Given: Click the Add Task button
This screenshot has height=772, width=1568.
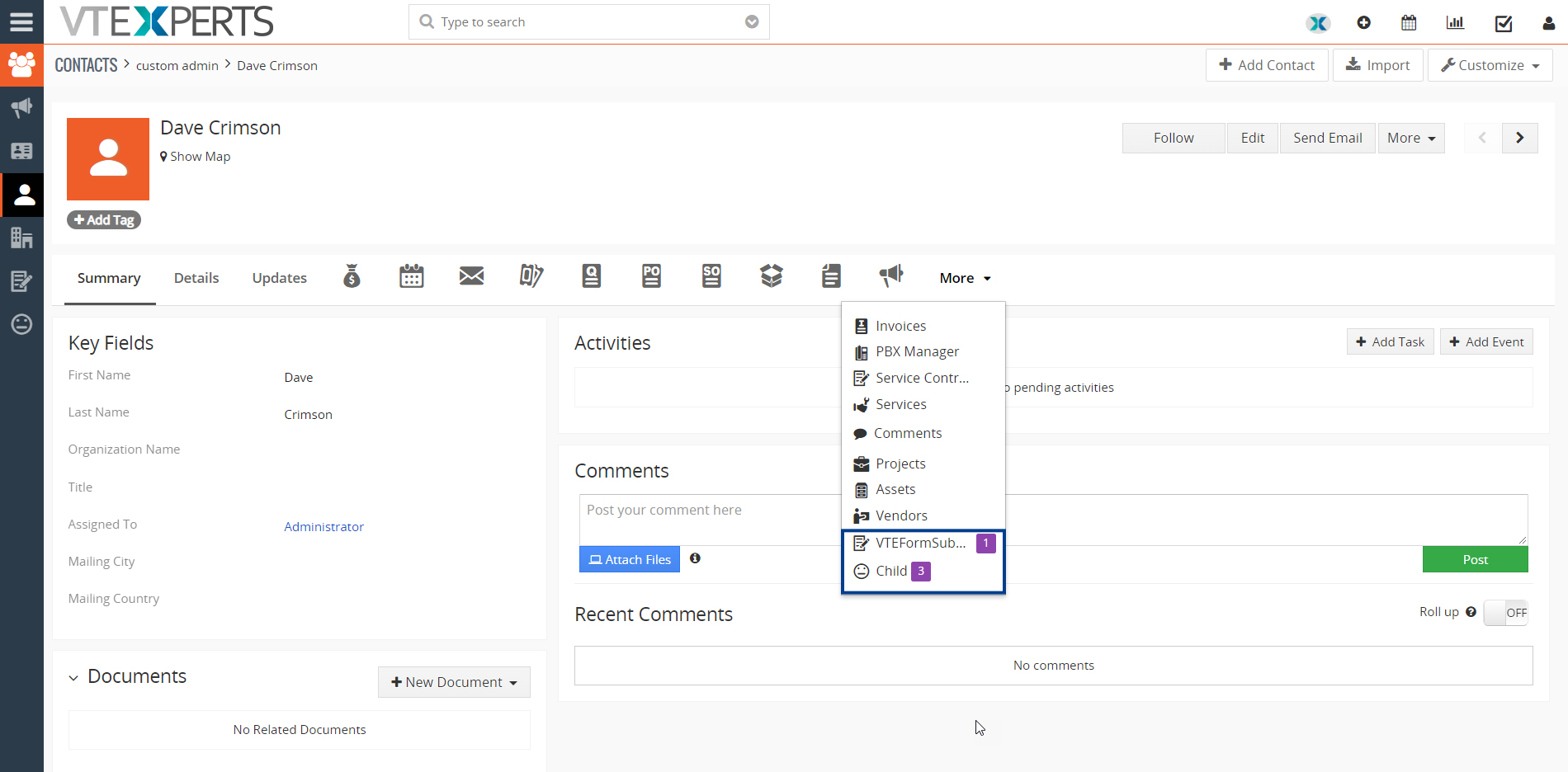Looking at the screenshot, I should pyautogui.click(x=1391, y=342).
